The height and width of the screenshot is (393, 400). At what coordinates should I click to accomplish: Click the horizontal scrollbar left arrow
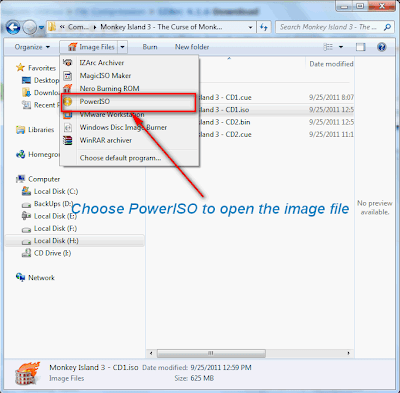[151, 353]
